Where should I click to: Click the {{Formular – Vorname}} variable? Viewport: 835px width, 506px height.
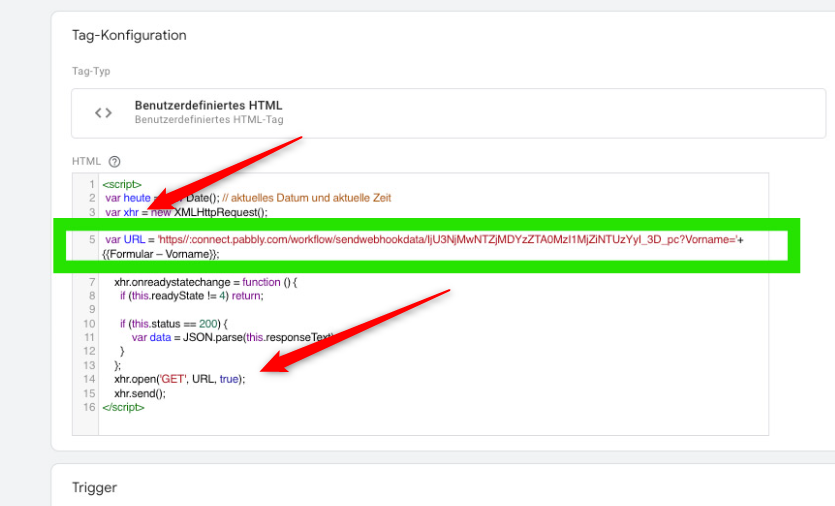coord(160,254)
